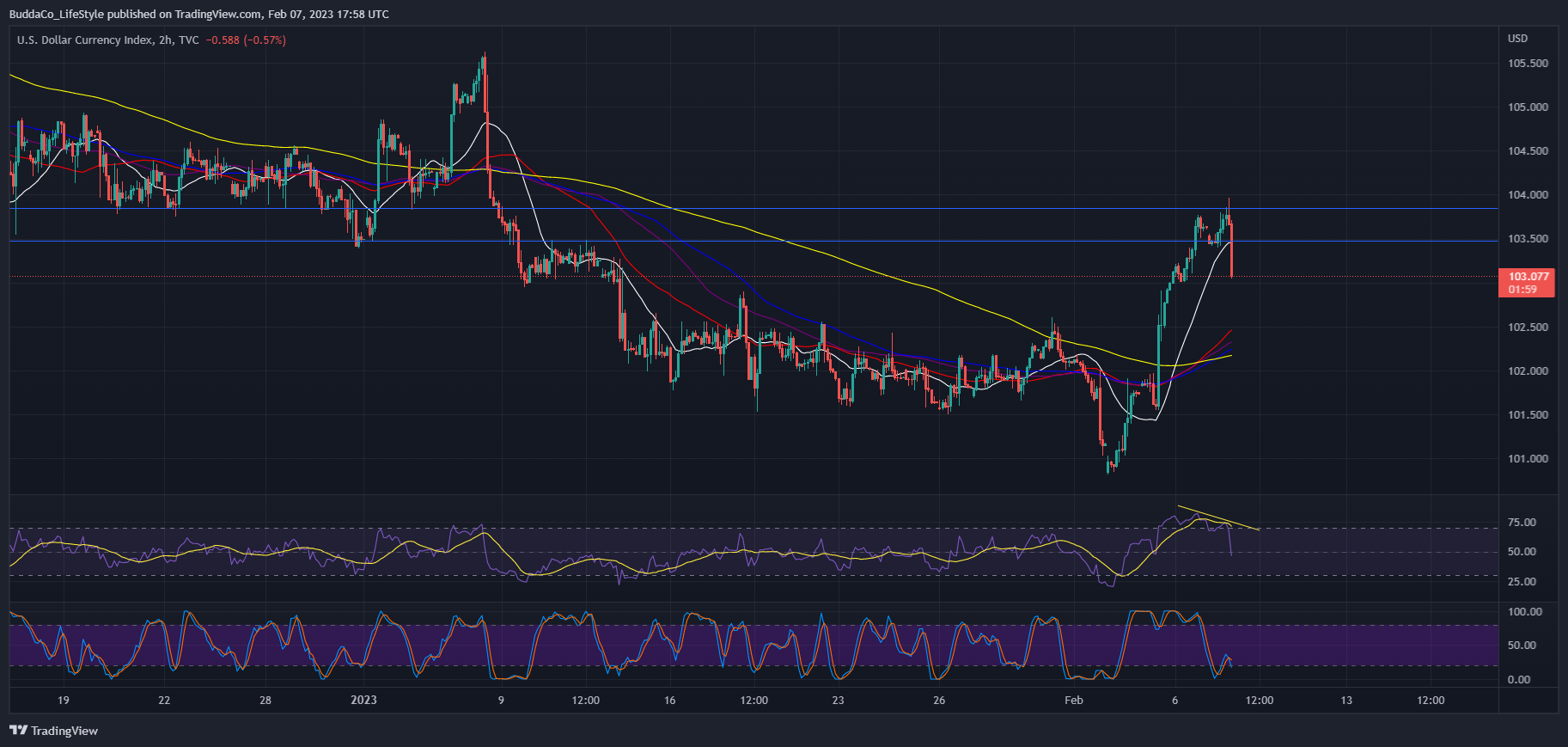This screenshot has width=1568, height=747.
Task: Click the 105.000 price axis label
Action: 1528,107
